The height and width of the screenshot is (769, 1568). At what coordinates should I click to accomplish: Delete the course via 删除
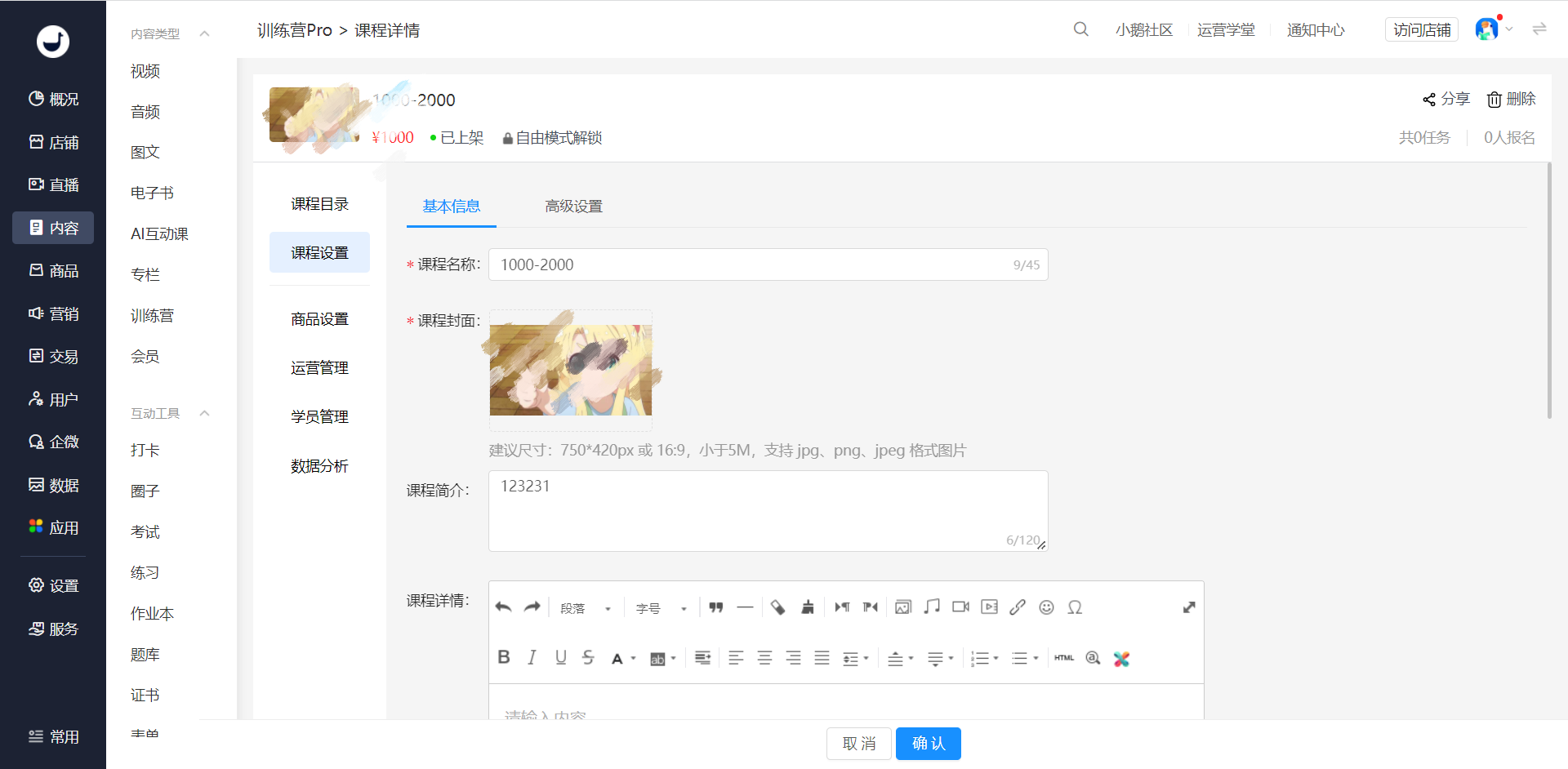(1511, 99)
